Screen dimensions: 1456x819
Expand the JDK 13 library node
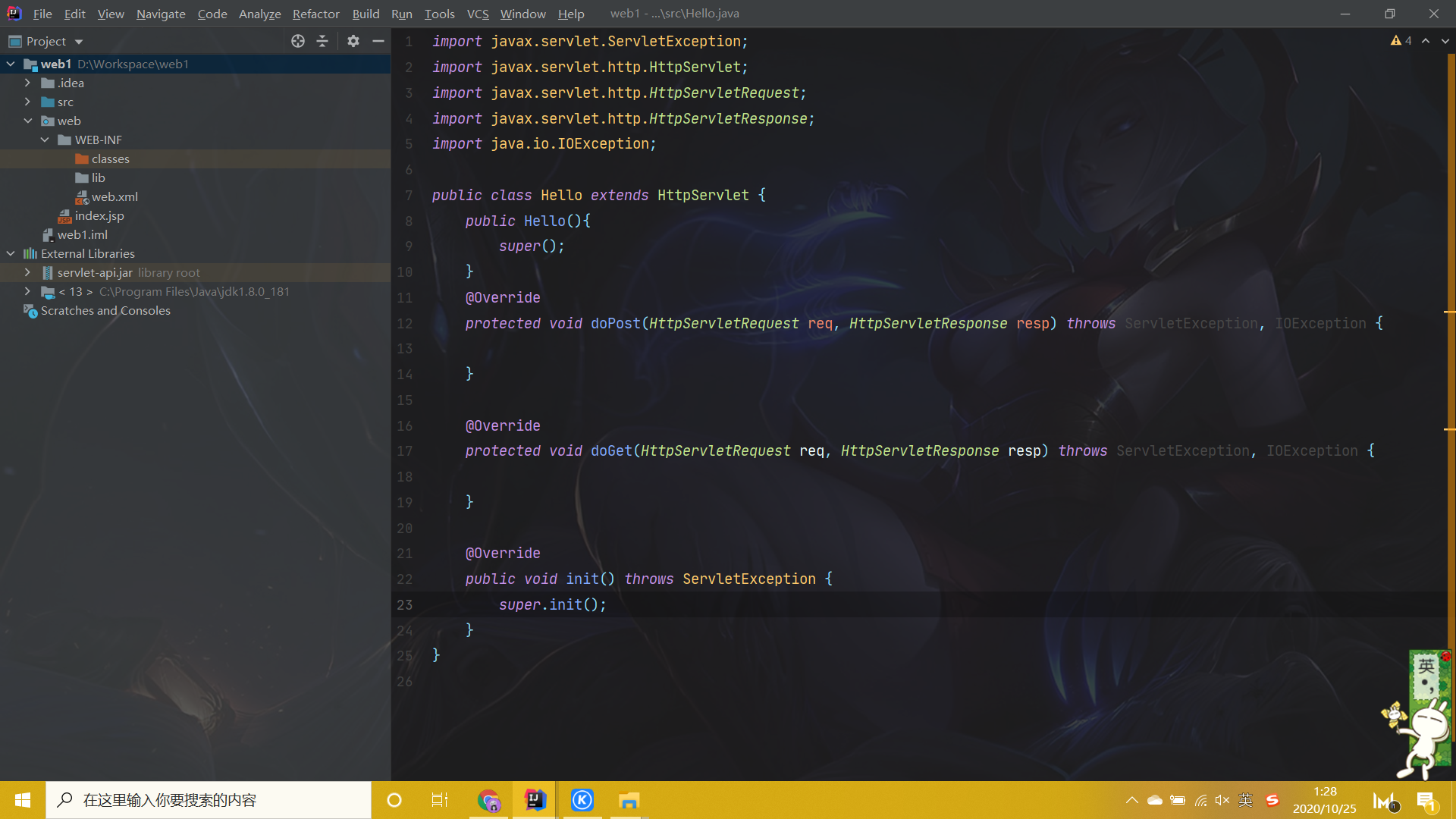pos(28,291)
